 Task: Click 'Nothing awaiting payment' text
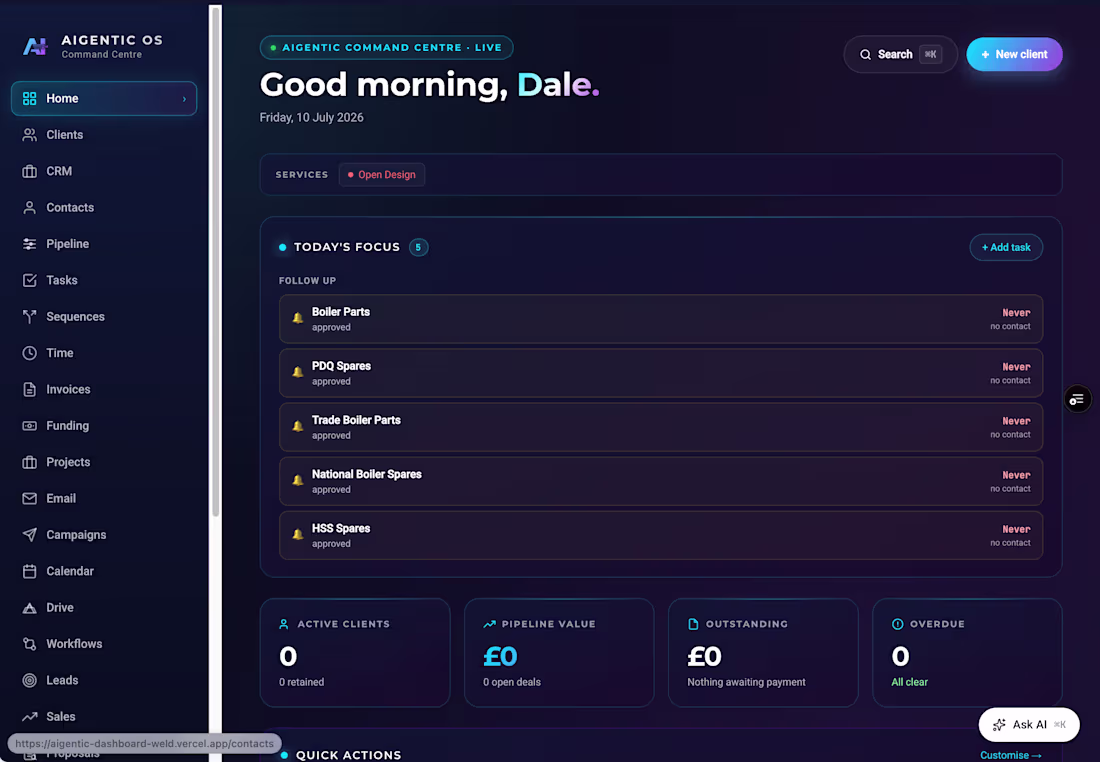(746, 682)
